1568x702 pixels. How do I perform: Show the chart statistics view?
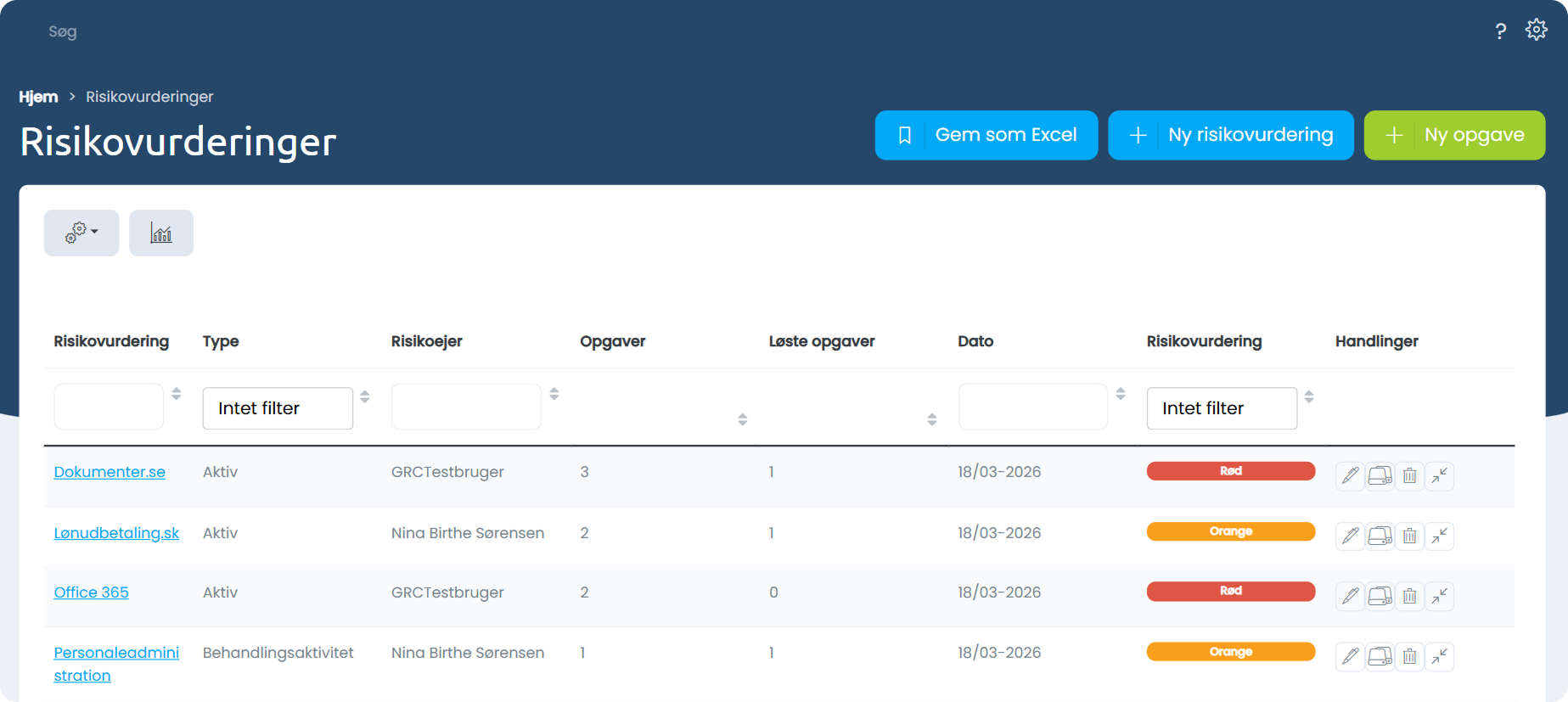click(x=161, y=233)
